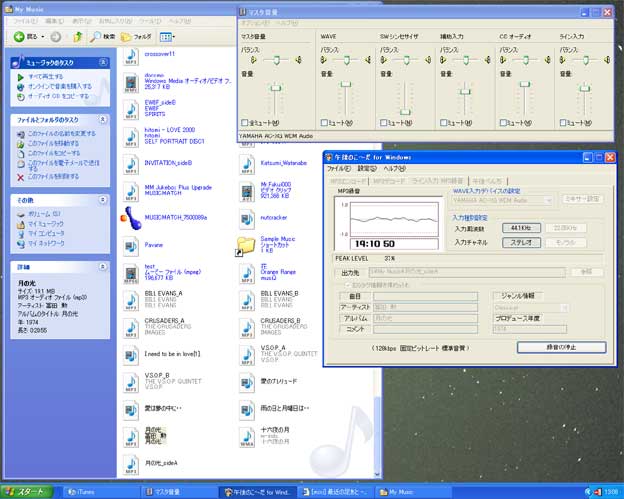Enable mute for CD Audio channel
The image size is (624, 499).
(x=501, y=123)
